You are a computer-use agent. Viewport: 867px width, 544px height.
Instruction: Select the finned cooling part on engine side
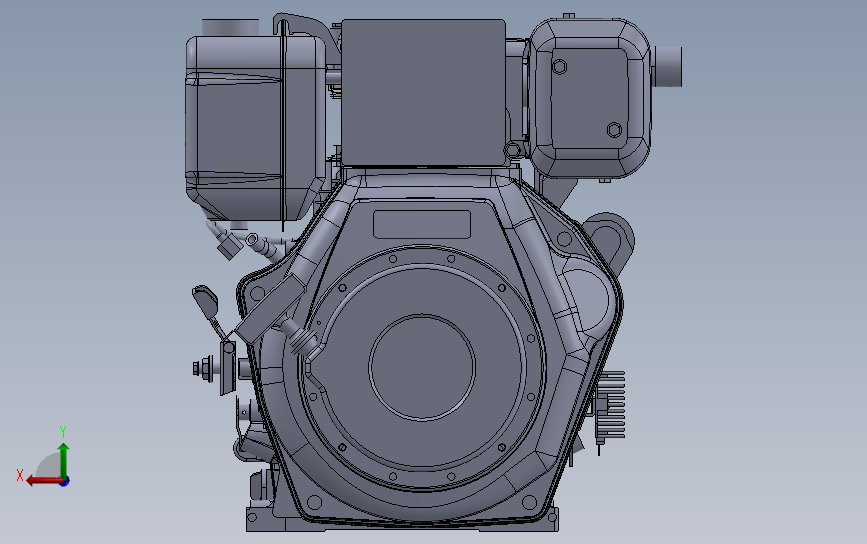tap(612, 405)
